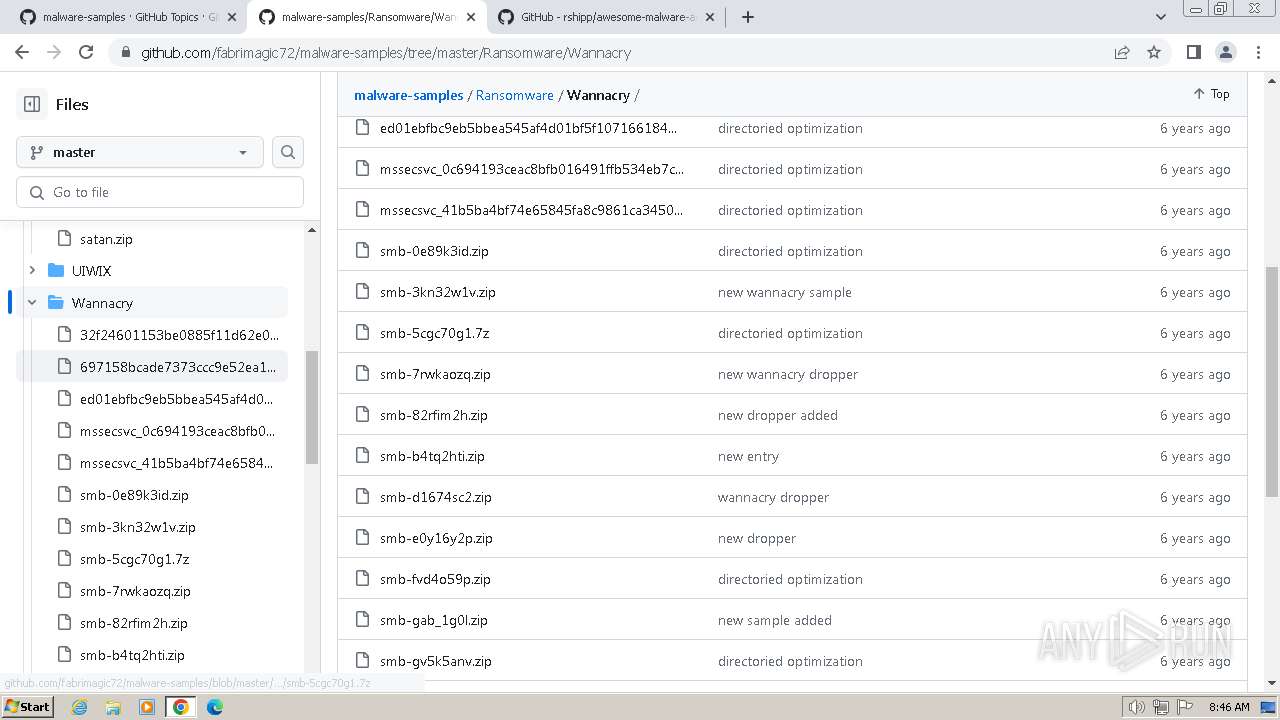This screenshot has width=1280, height=720.
Task: Open smb-gab_1g0l.zip in file list
Action: (434, 620)
